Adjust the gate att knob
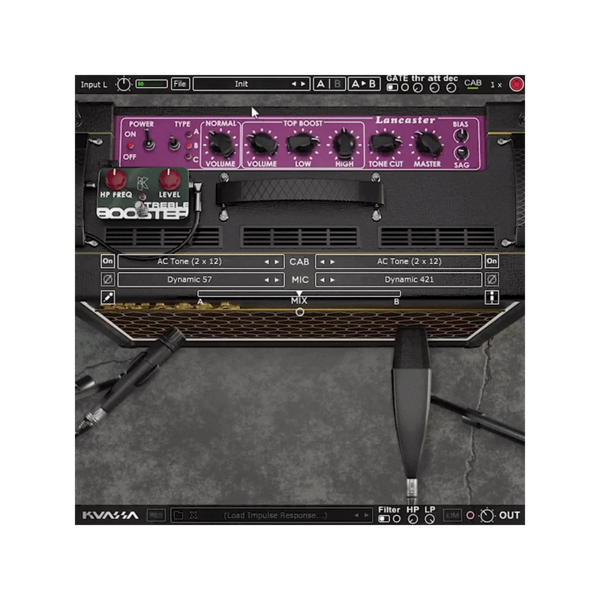Image resolution: width=600 pixels, height=600 pixels. pyautogui.click(x=434, y=88)
